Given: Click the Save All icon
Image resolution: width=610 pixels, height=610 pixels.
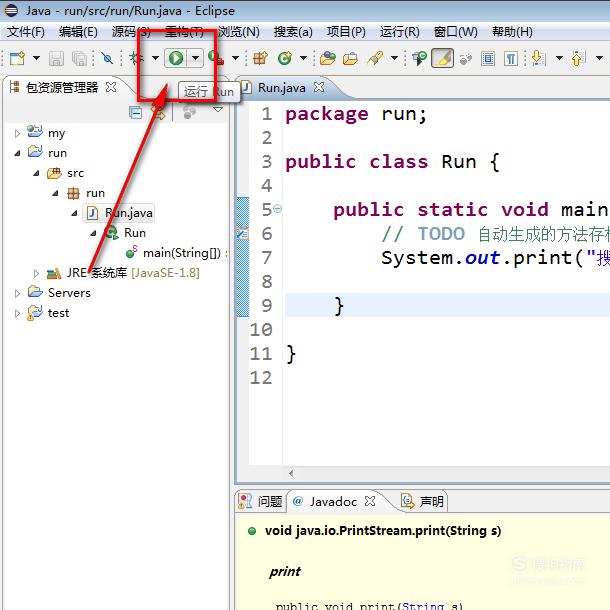Looking at the screenshot, I should [80, 59].
